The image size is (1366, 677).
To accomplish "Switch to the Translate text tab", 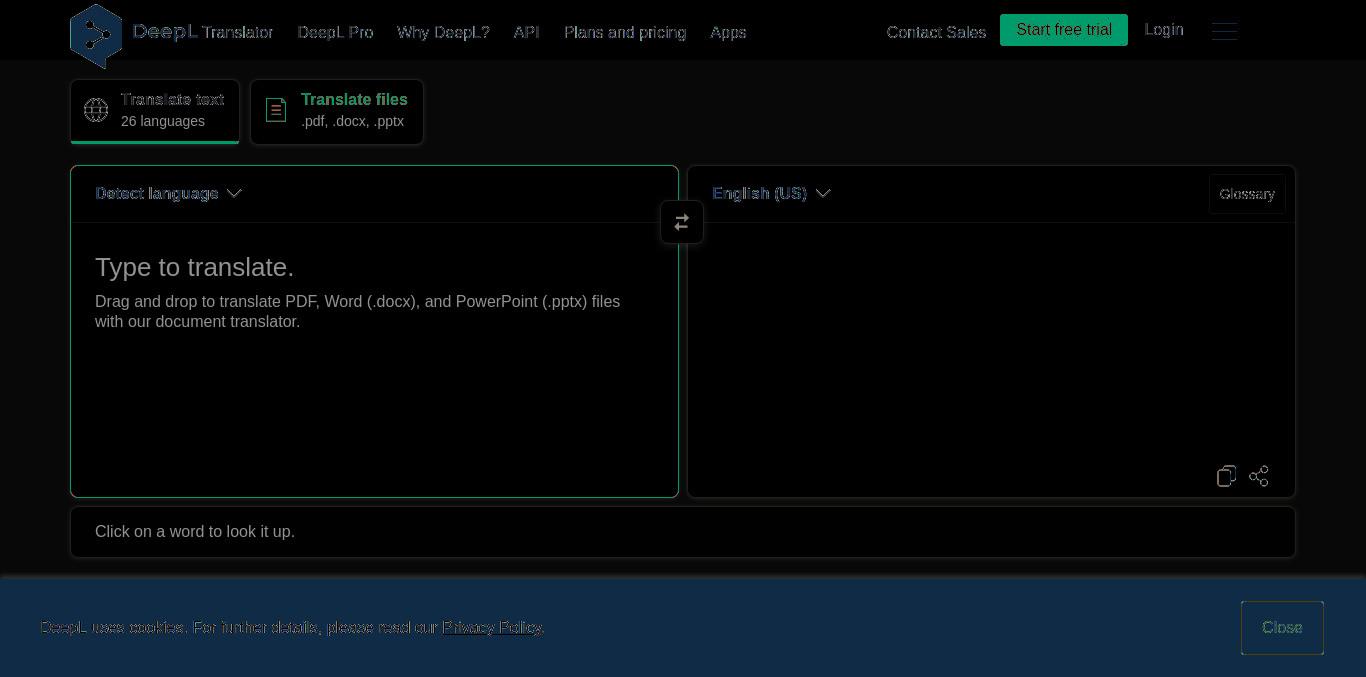I will pyautogui.click(x=155, y=111).
